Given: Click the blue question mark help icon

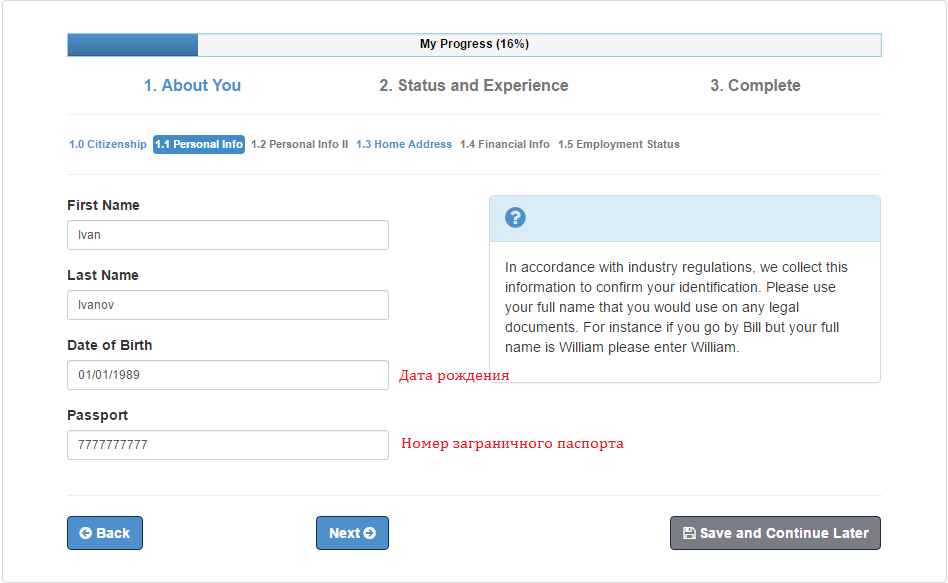Looking at the screenshot, I should tap(515, 218).
